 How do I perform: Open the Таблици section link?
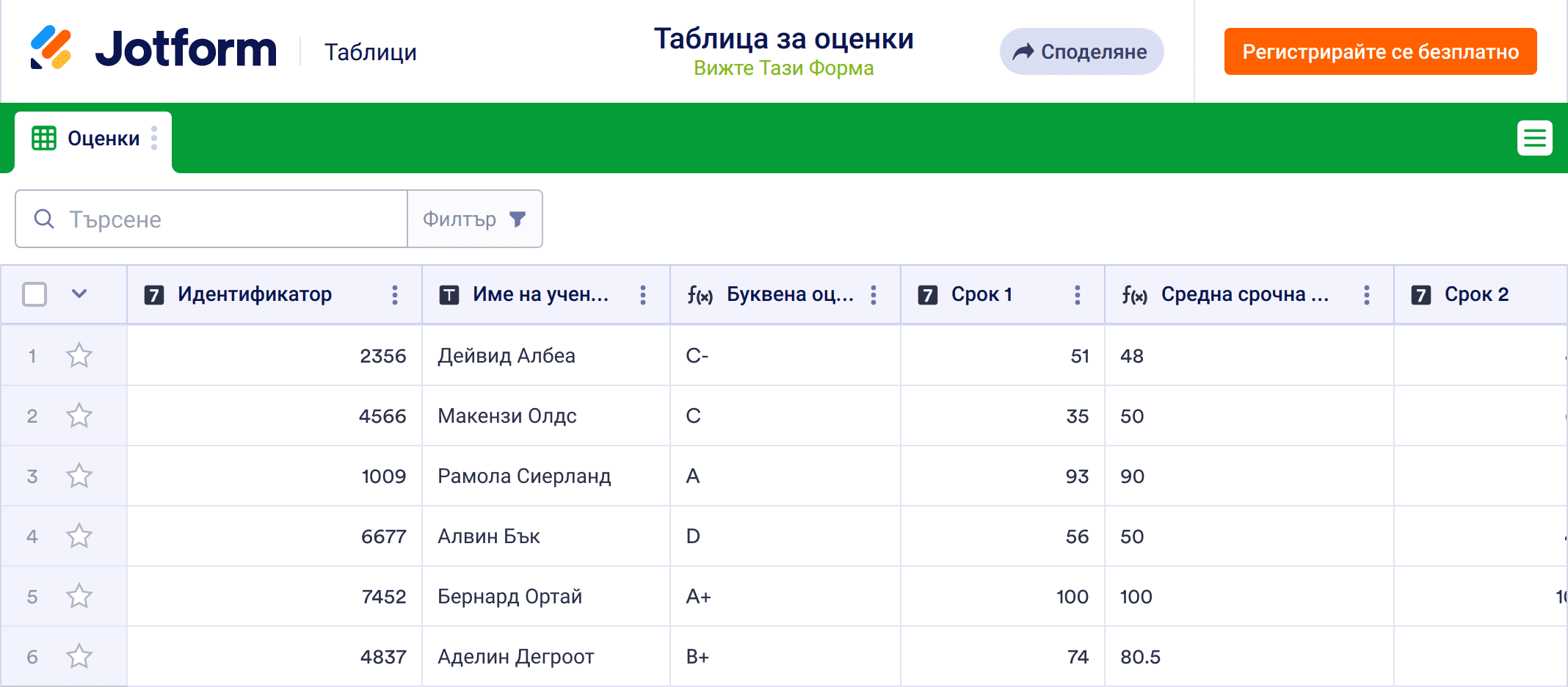click(x=371, y=52)
